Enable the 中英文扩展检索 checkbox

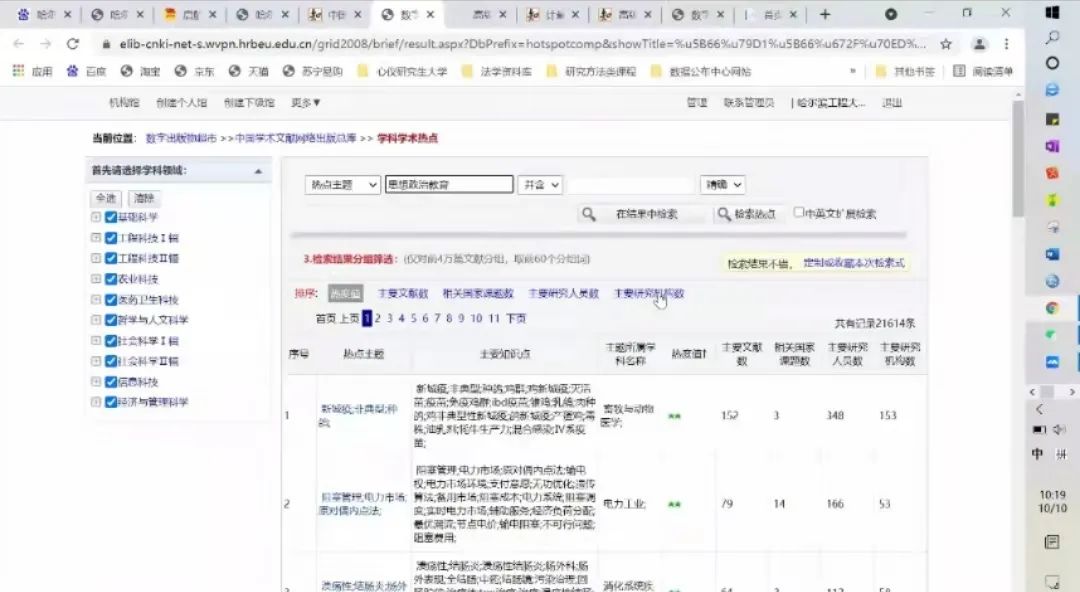(x=799, y=212)
